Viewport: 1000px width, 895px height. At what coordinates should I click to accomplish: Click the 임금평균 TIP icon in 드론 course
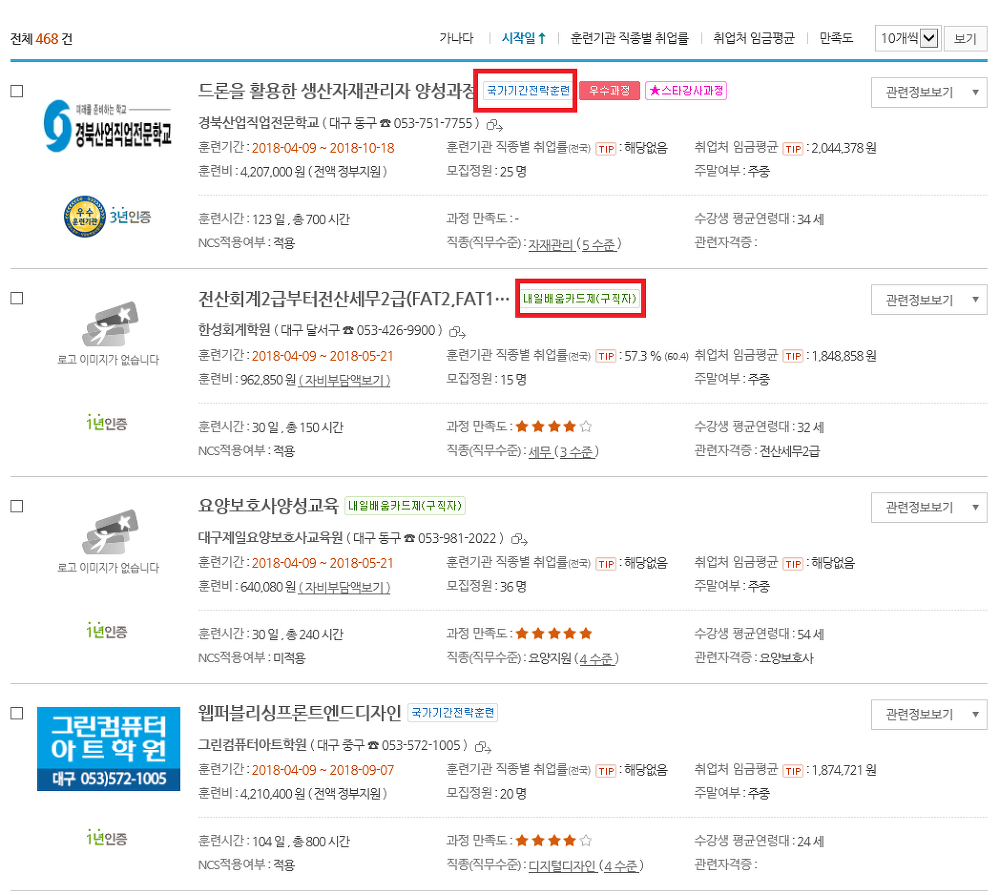(x=793, y=149)
